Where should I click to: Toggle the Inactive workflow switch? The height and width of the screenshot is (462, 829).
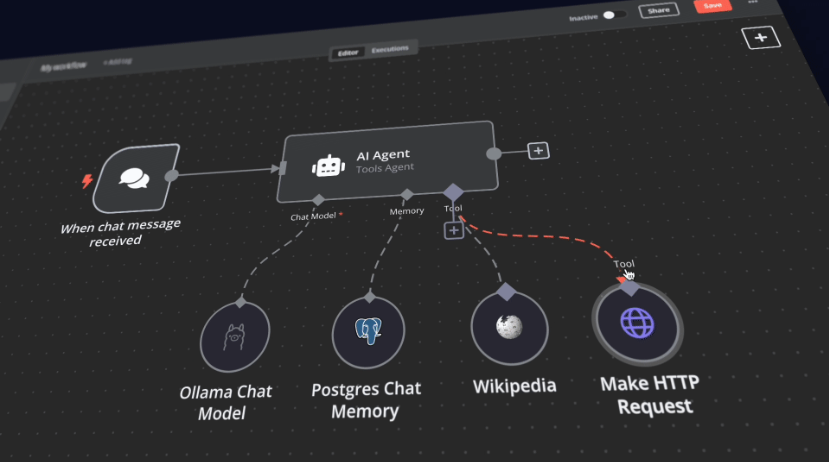pos(613,15)
